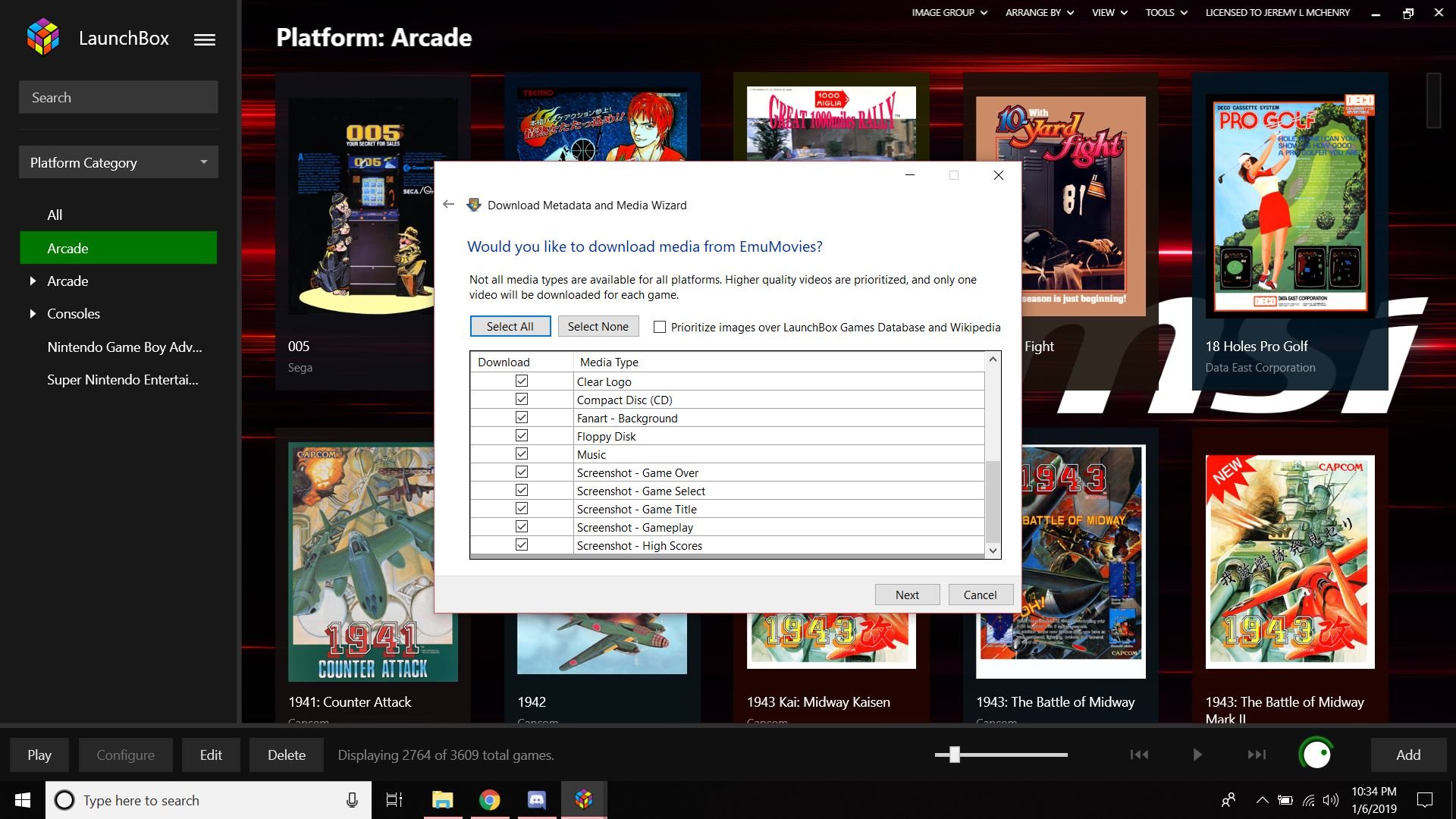Click the image size slider handle
Viewport: 1456px width, 819px height.
(955, 755)
